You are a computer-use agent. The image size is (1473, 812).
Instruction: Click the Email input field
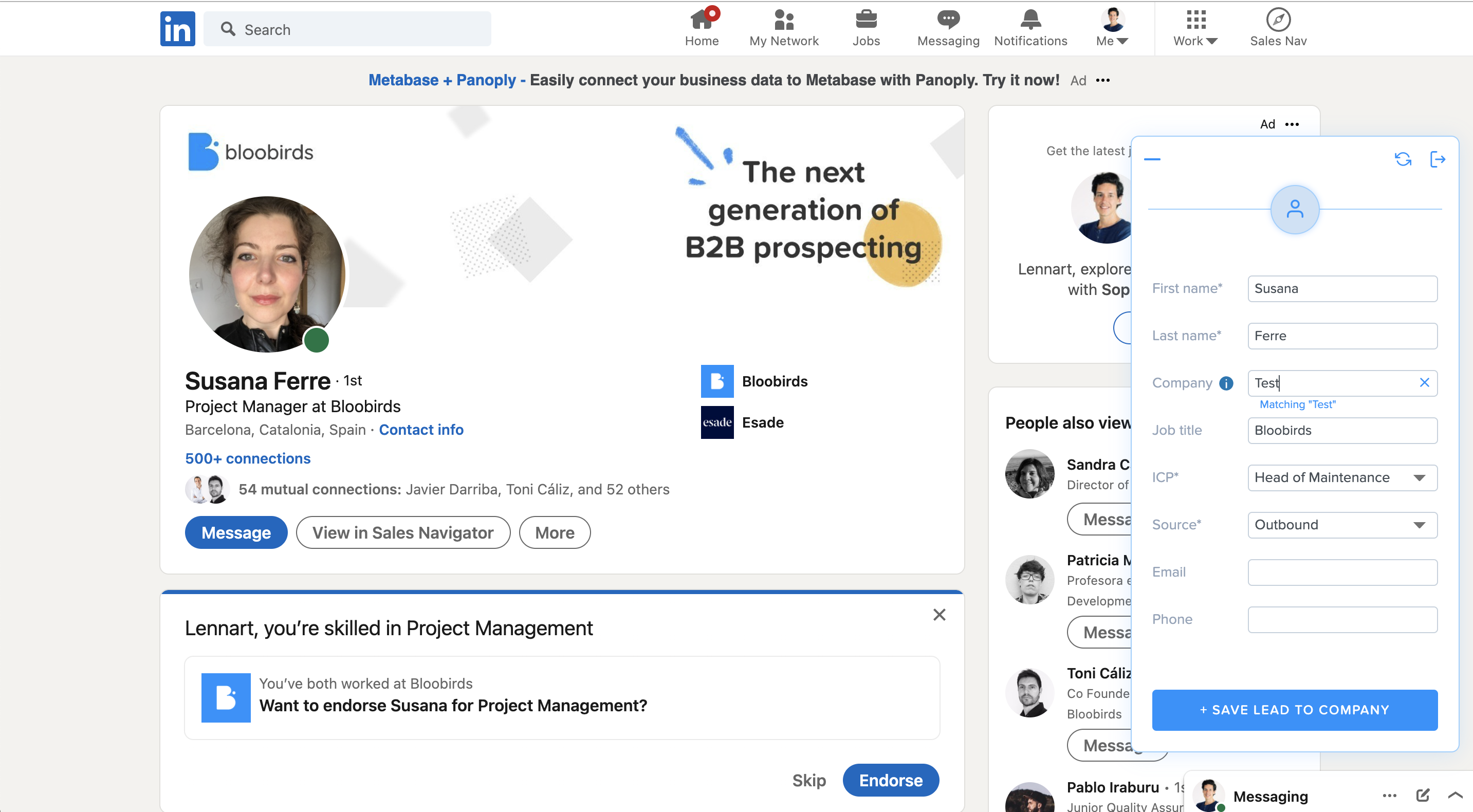point(1342,573)
